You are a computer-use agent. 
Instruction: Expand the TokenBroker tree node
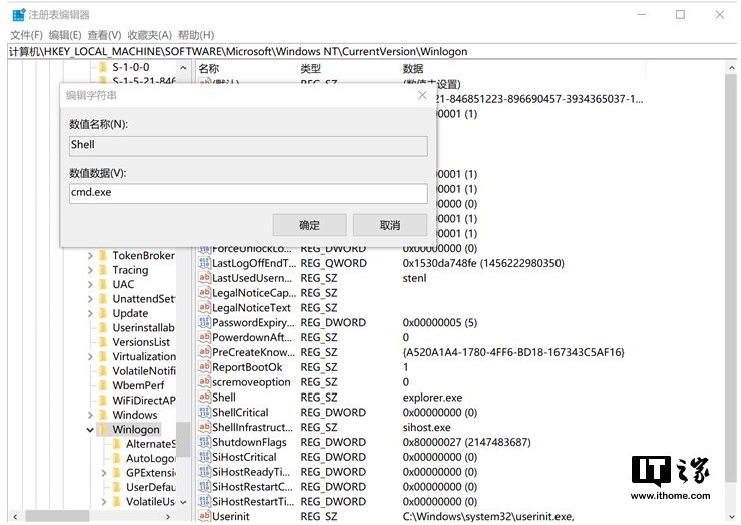pos(90,256)
